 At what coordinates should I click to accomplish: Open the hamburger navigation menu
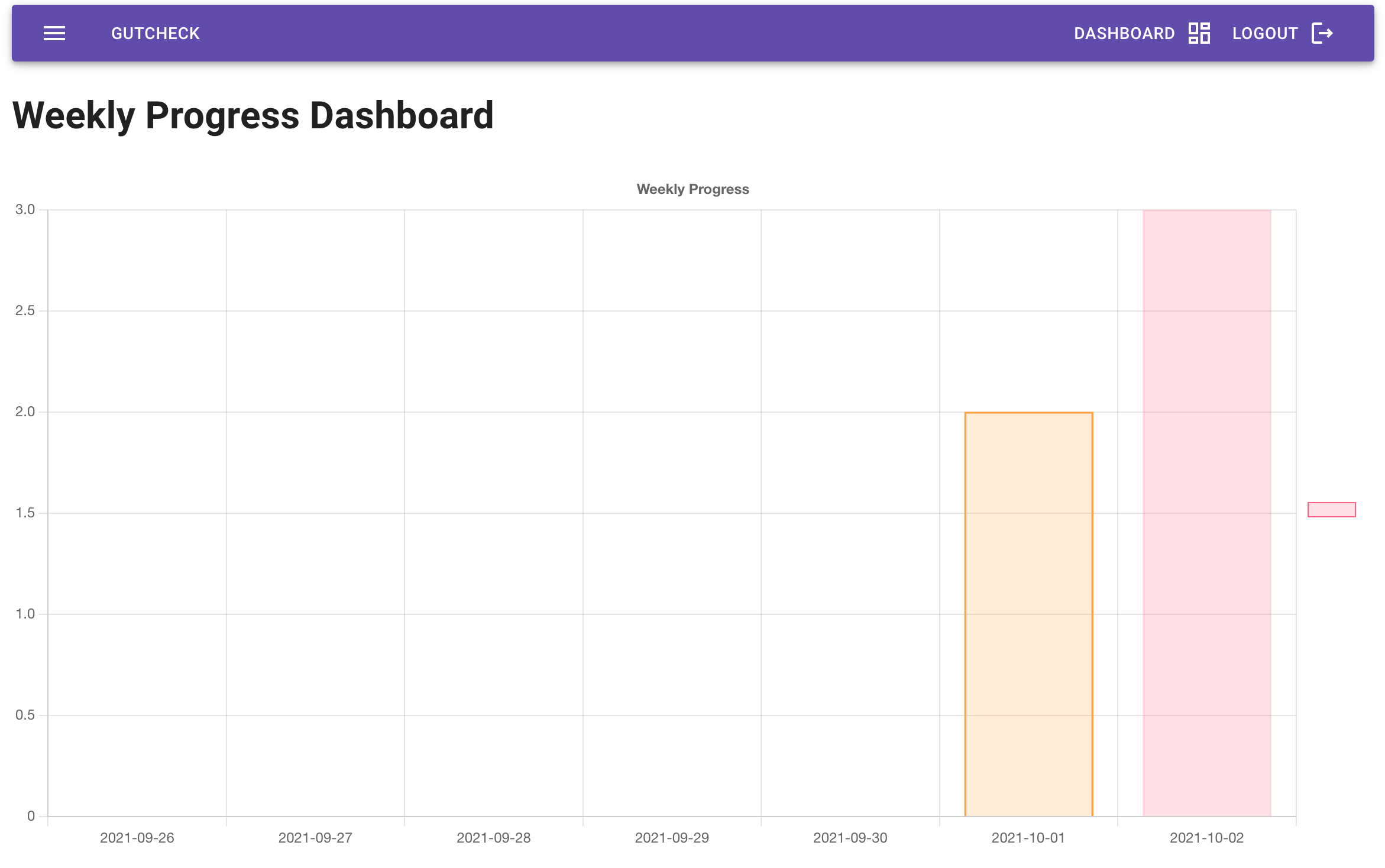pyautogui.click(x=54, y=34)
